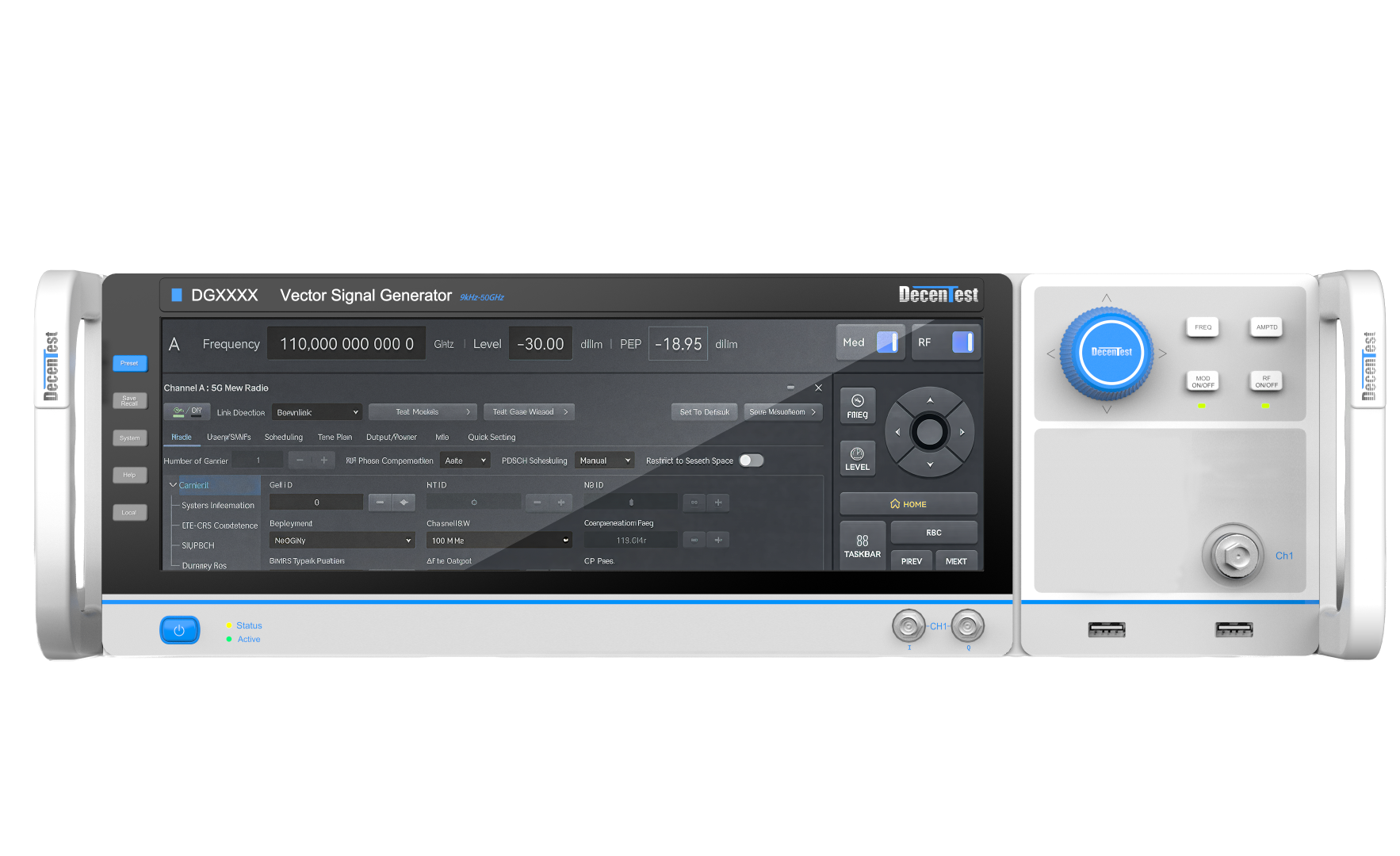Close the Channel A 5G New Radio panel

pos(818,388)
